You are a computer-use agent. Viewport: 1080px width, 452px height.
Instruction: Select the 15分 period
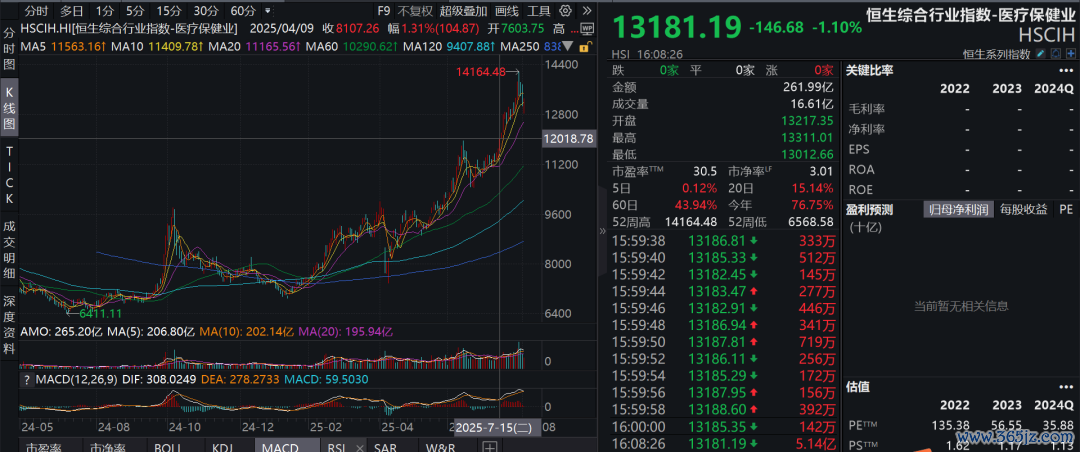(169, 11)
